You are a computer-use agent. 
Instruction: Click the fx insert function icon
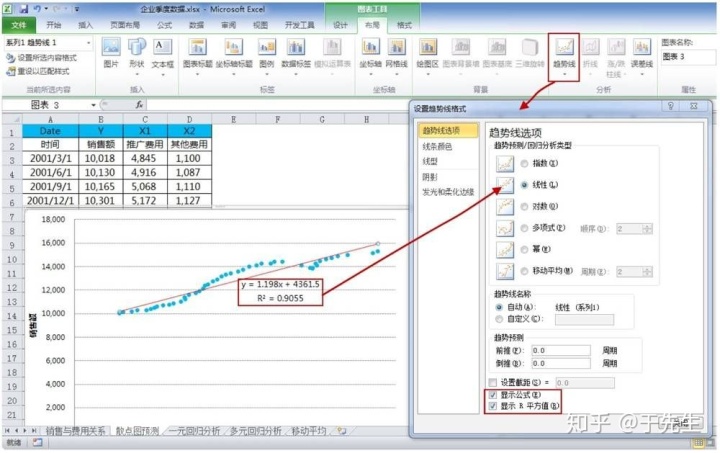tap(139, 105)
